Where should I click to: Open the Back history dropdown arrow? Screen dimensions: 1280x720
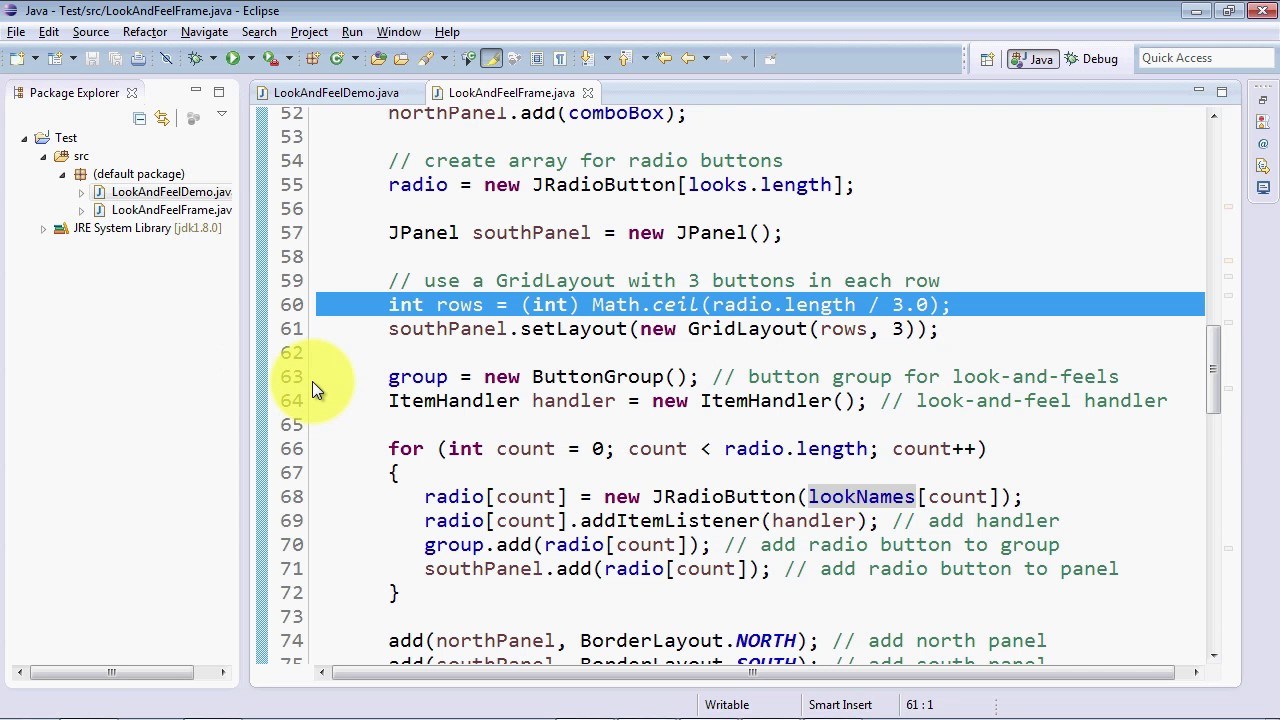tap(706, 58)
